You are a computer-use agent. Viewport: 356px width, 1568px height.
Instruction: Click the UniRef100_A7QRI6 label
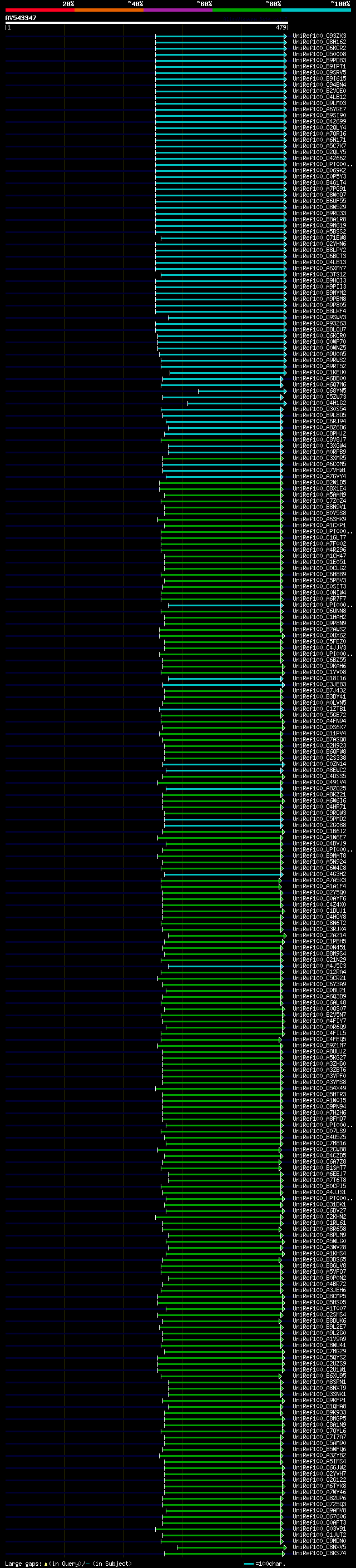319,134
